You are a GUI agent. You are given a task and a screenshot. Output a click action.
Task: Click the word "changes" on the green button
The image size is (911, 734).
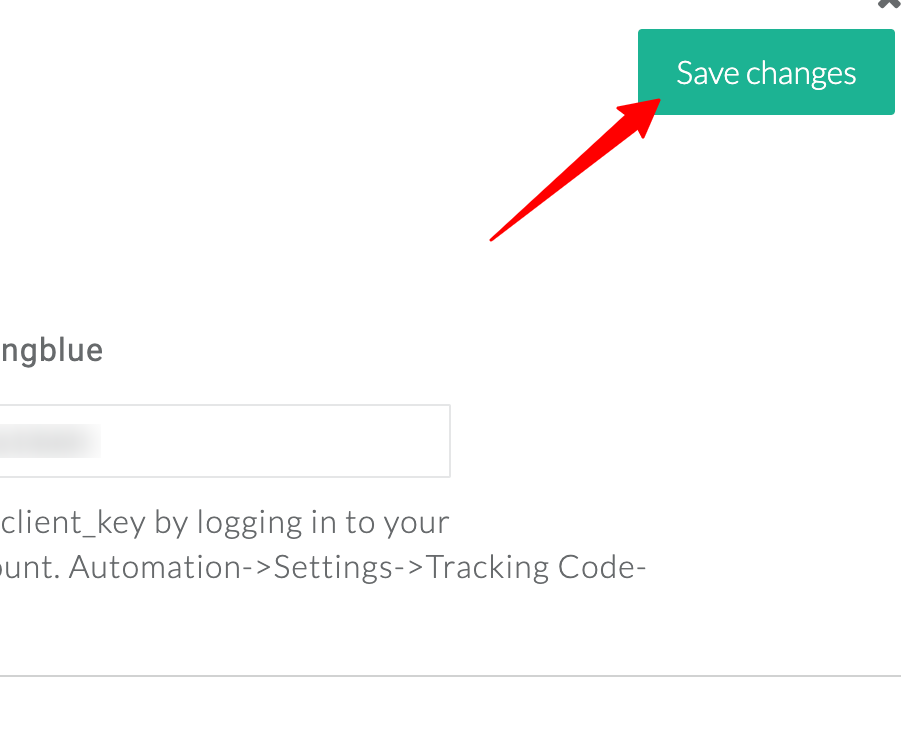click(x=801, y=74)
